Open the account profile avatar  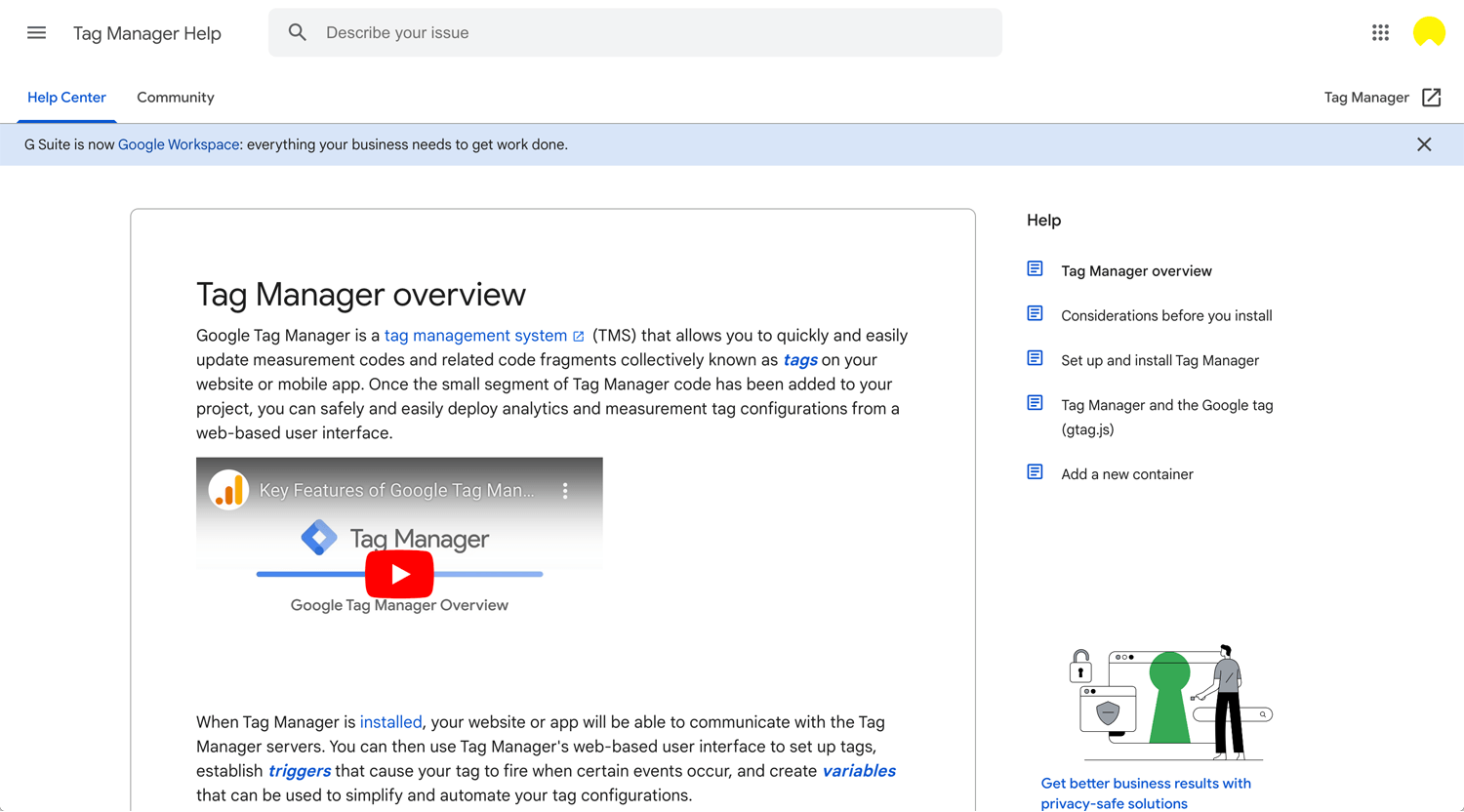1429,33
